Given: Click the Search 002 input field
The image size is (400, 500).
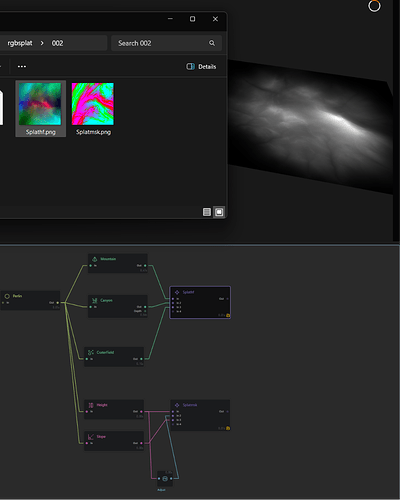Looking at the screenshot, I should coord(166,43).
